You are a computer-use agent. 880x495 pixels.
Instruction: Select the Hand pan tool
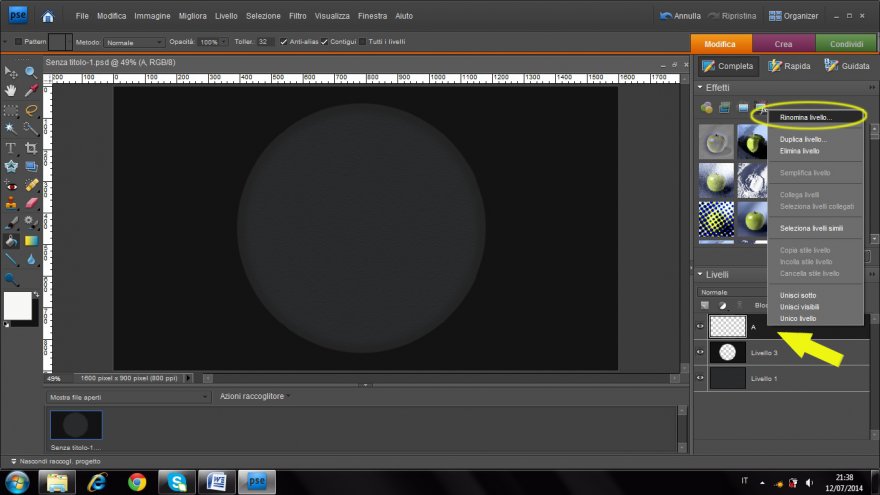click(x=11, y=91)
